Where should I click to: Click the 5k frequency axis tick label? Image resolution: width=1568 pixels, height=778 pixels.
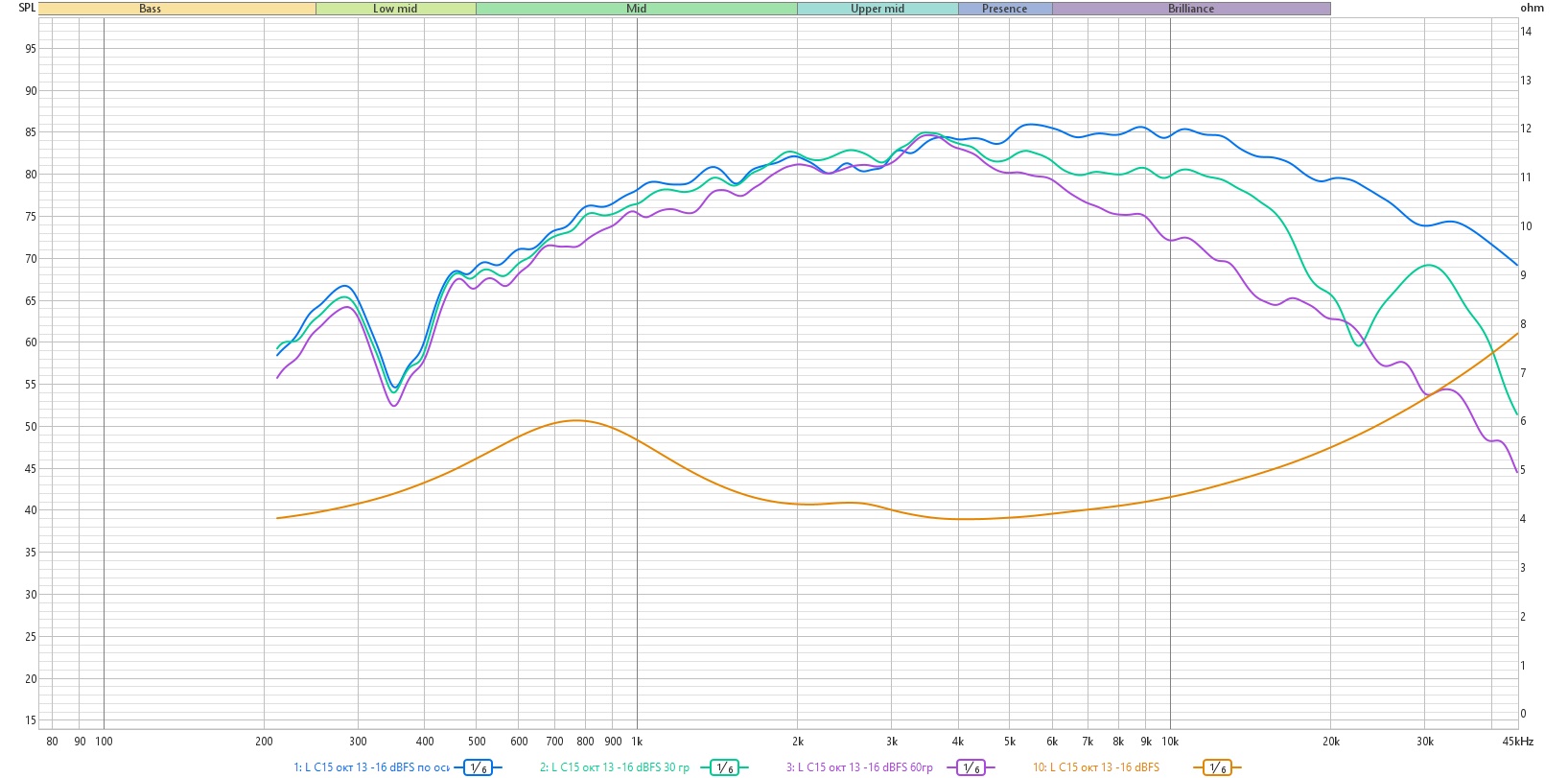coord(1009,742)
